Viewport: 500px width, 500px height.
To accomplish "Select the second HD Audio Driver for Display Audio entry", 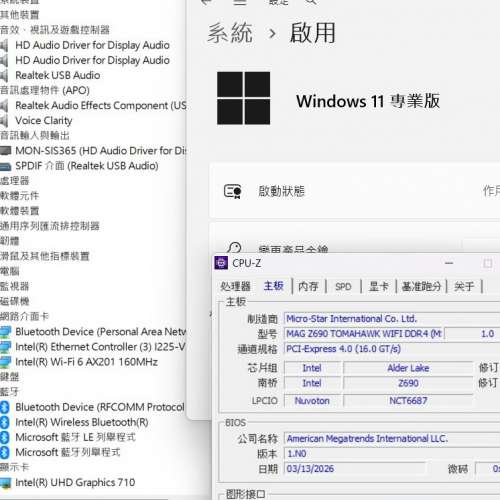I will [x=92, y=60].
